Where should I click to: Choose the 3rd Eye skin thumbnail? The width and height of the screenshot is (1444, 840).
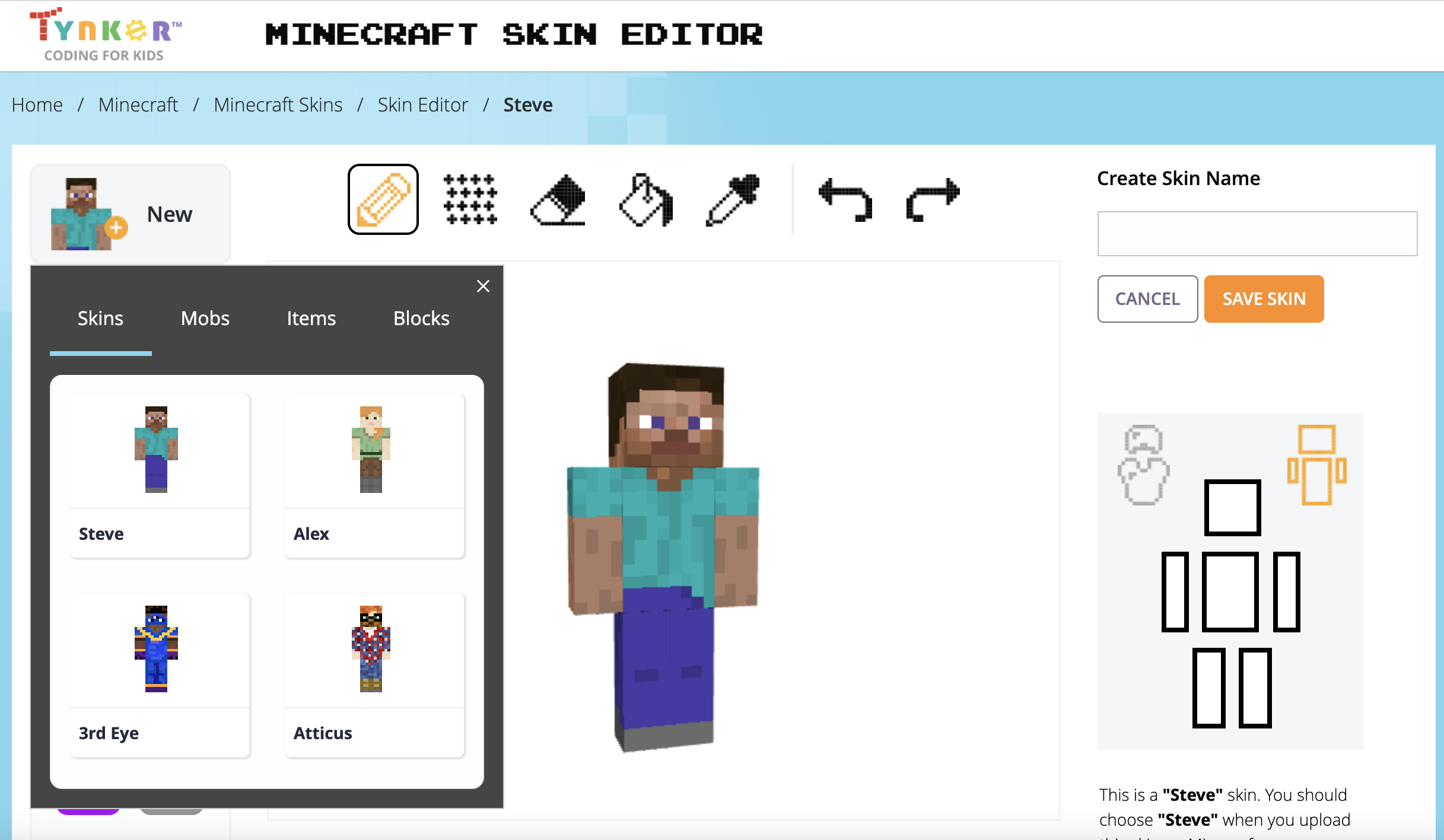click(160, 674)
